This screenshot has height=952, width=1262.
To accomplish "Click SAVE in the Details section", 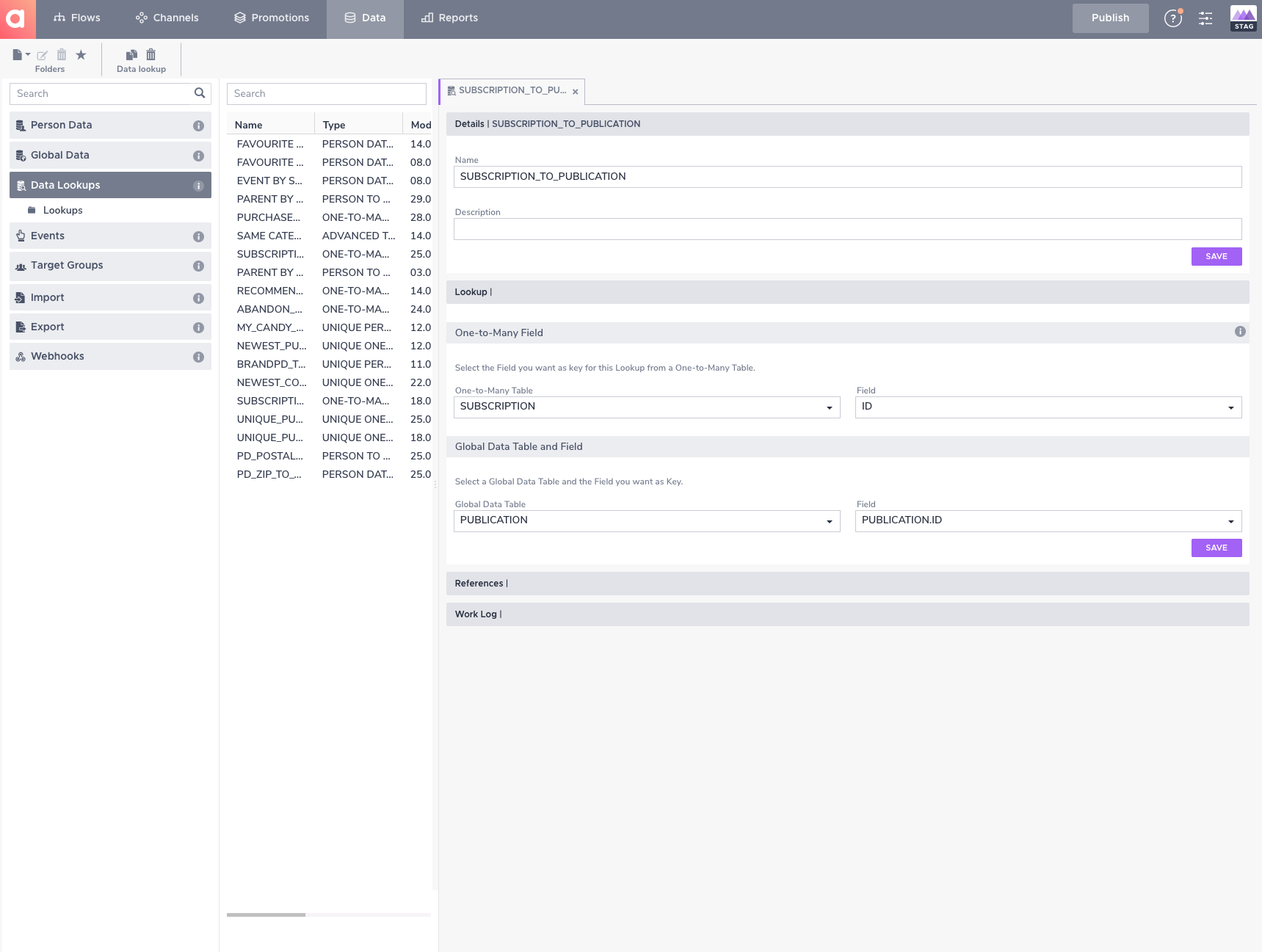I will 1216,256.
